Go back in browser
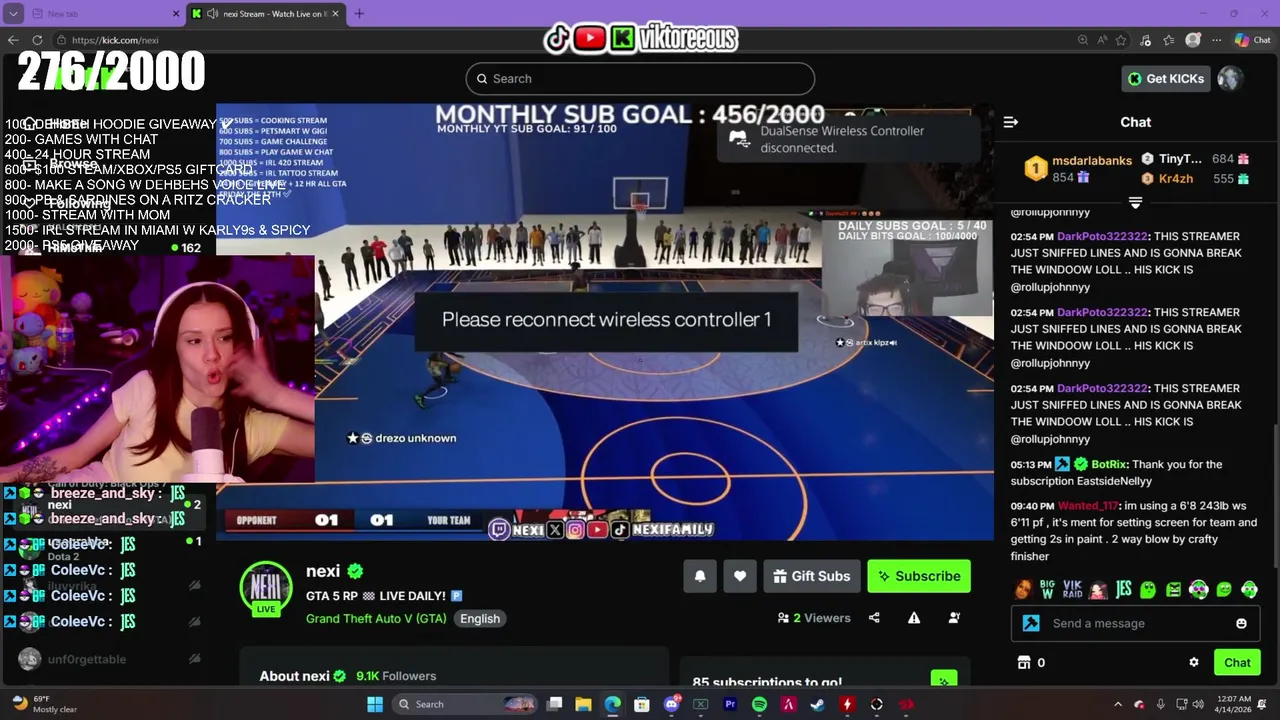The width and height of the screenshot is (1280, 720). coord(13,40)
